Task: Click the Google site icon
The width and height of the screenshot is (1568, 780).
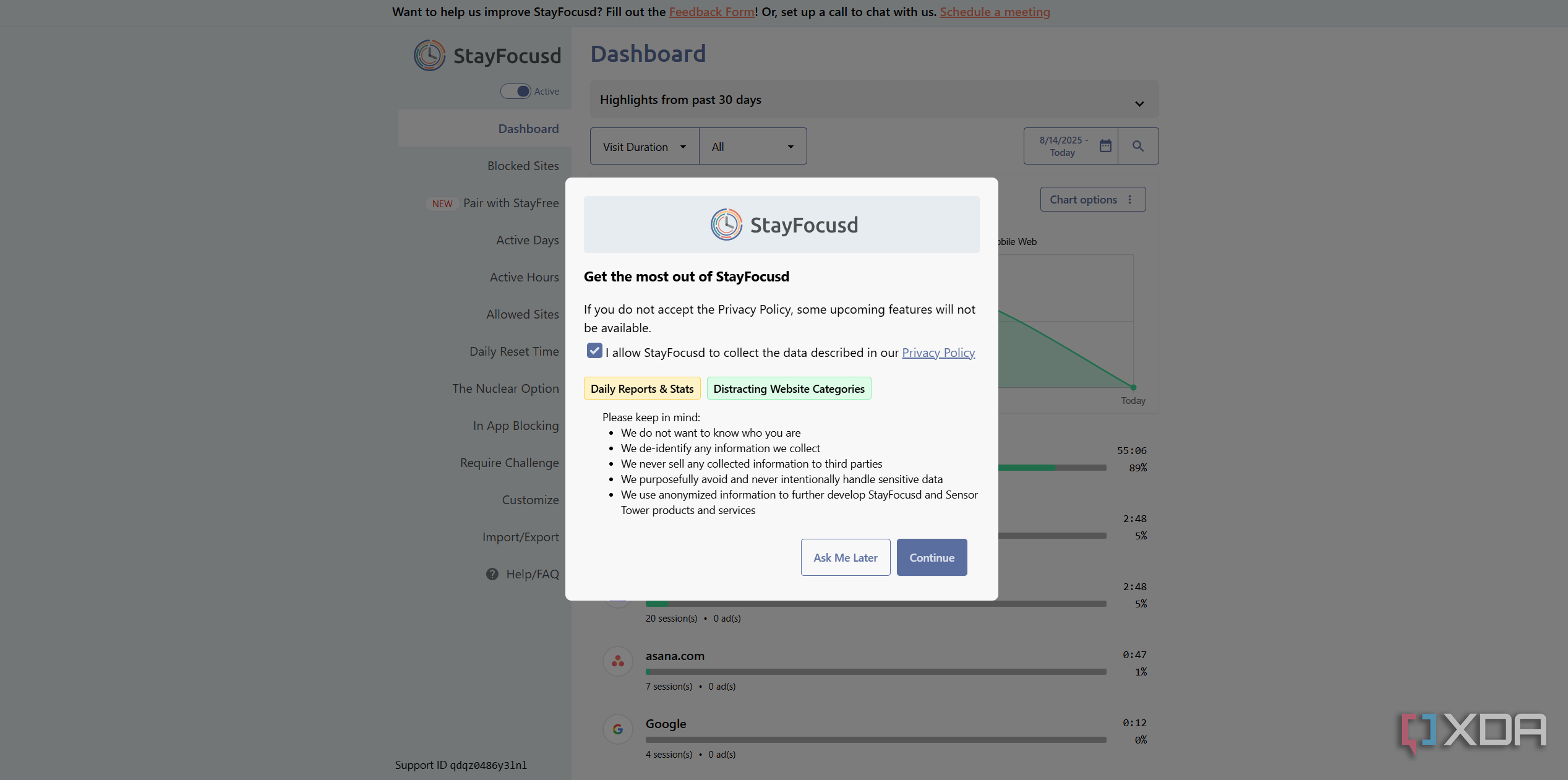Action: click(x=618, y=729)
